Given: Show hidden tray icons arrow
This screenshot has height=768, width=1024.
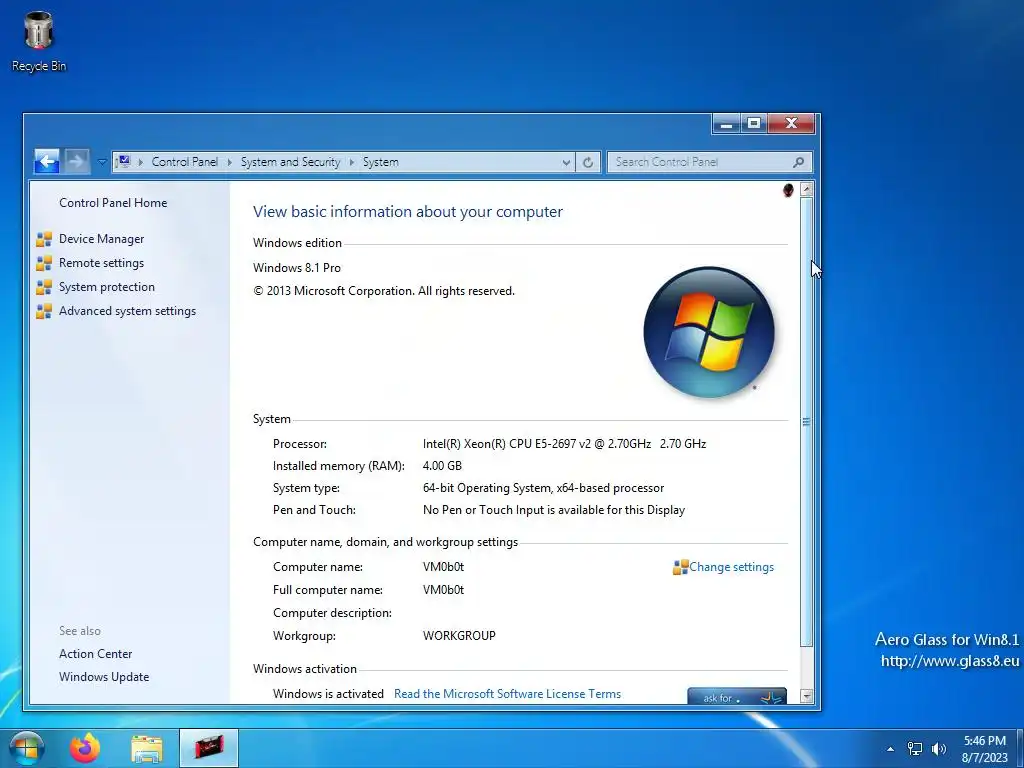Looking at the screenshot, I should 890,749.
